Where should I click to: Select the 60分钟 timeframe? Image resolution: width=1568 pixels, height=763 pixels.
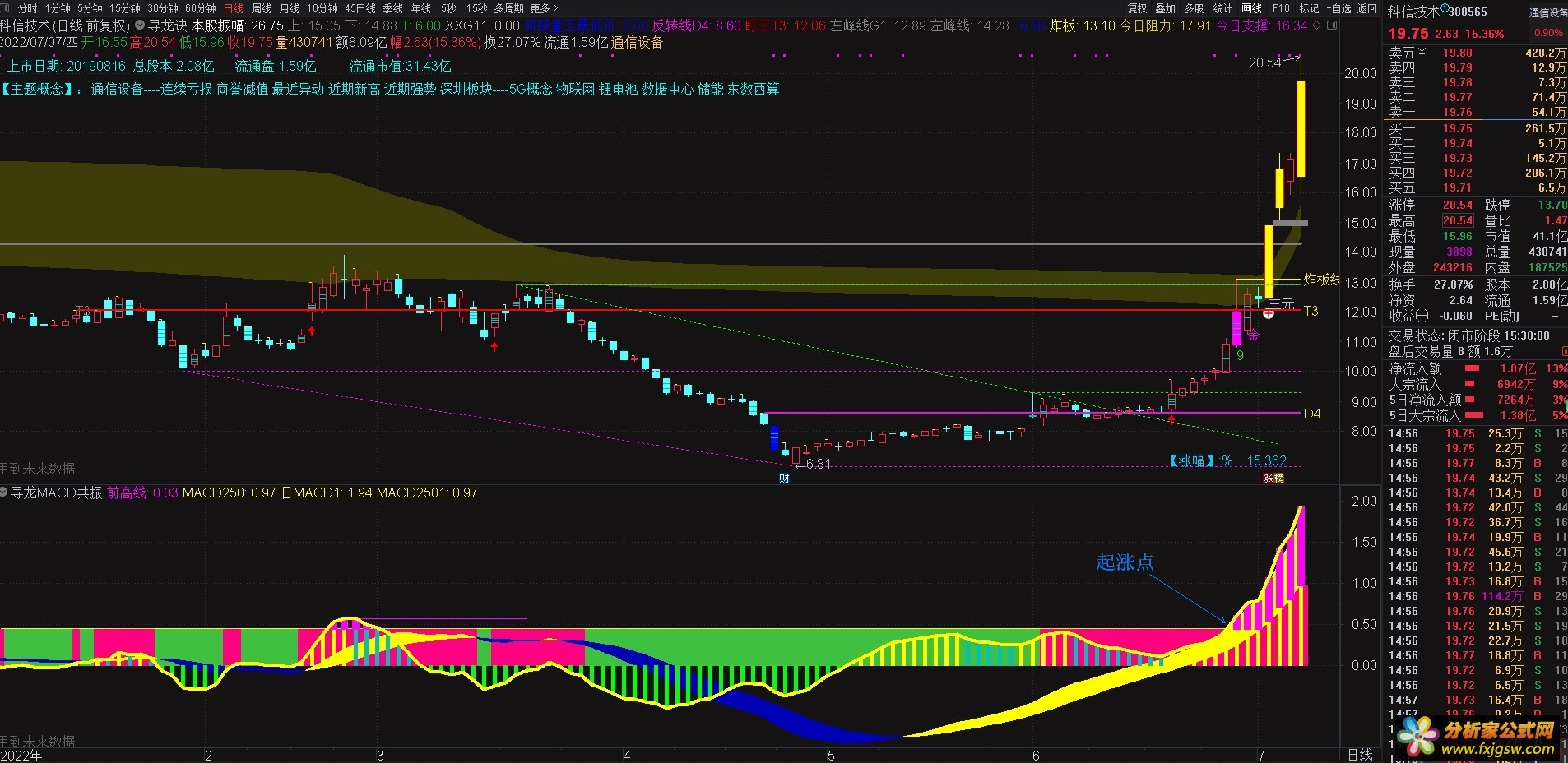201,8
